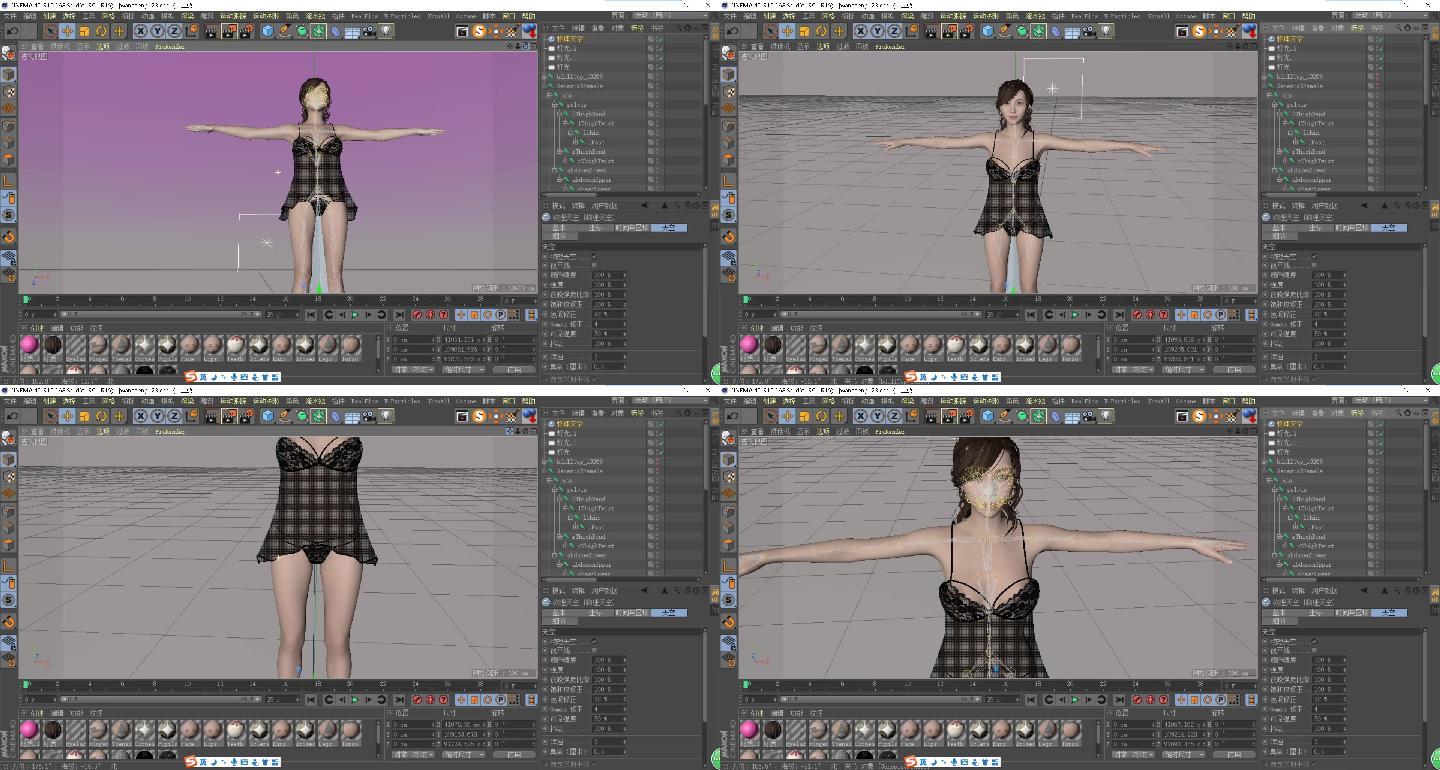1440x770 pixels.
Task: Click Apply button in bottom-right coordinates panel
Action: click(1234, 754)
